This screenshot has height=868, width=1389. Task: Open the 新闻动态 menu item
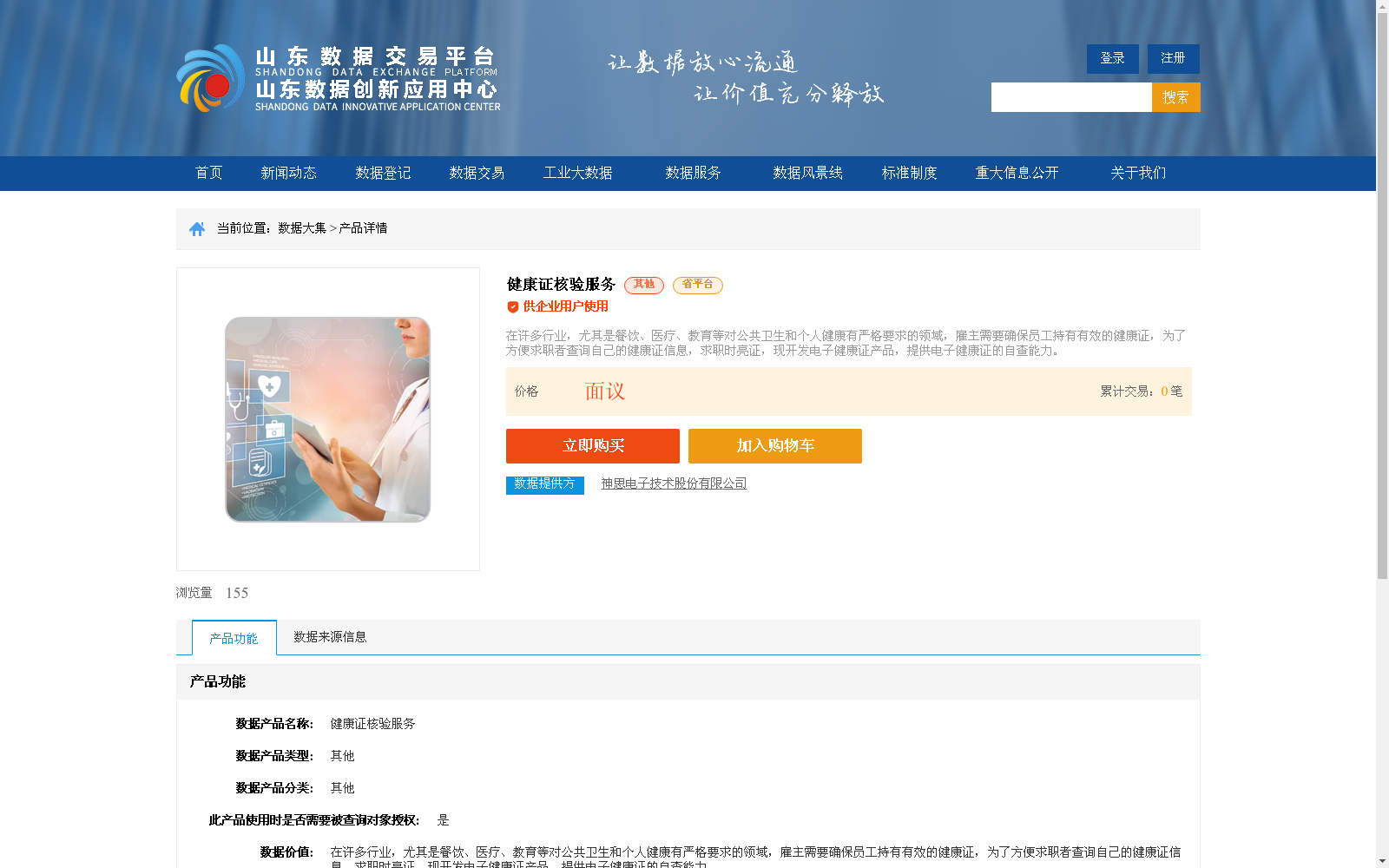click(288, 173)
